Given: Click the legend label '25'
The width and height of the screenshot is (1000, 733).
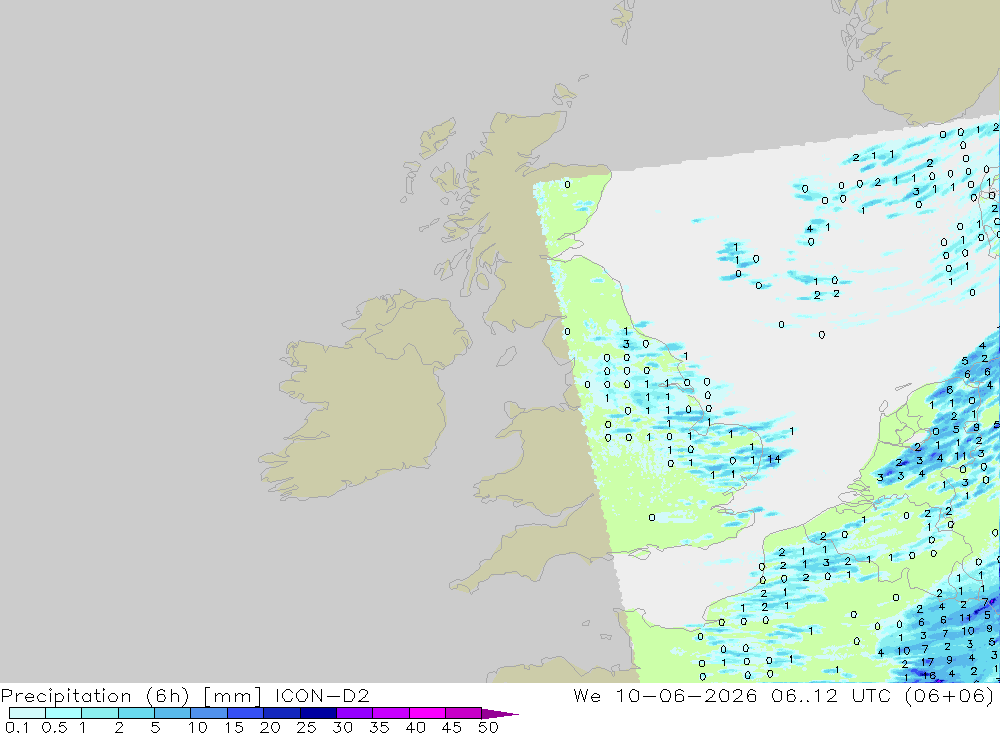Looking at the screenshot, I should [x=306, y=727].
